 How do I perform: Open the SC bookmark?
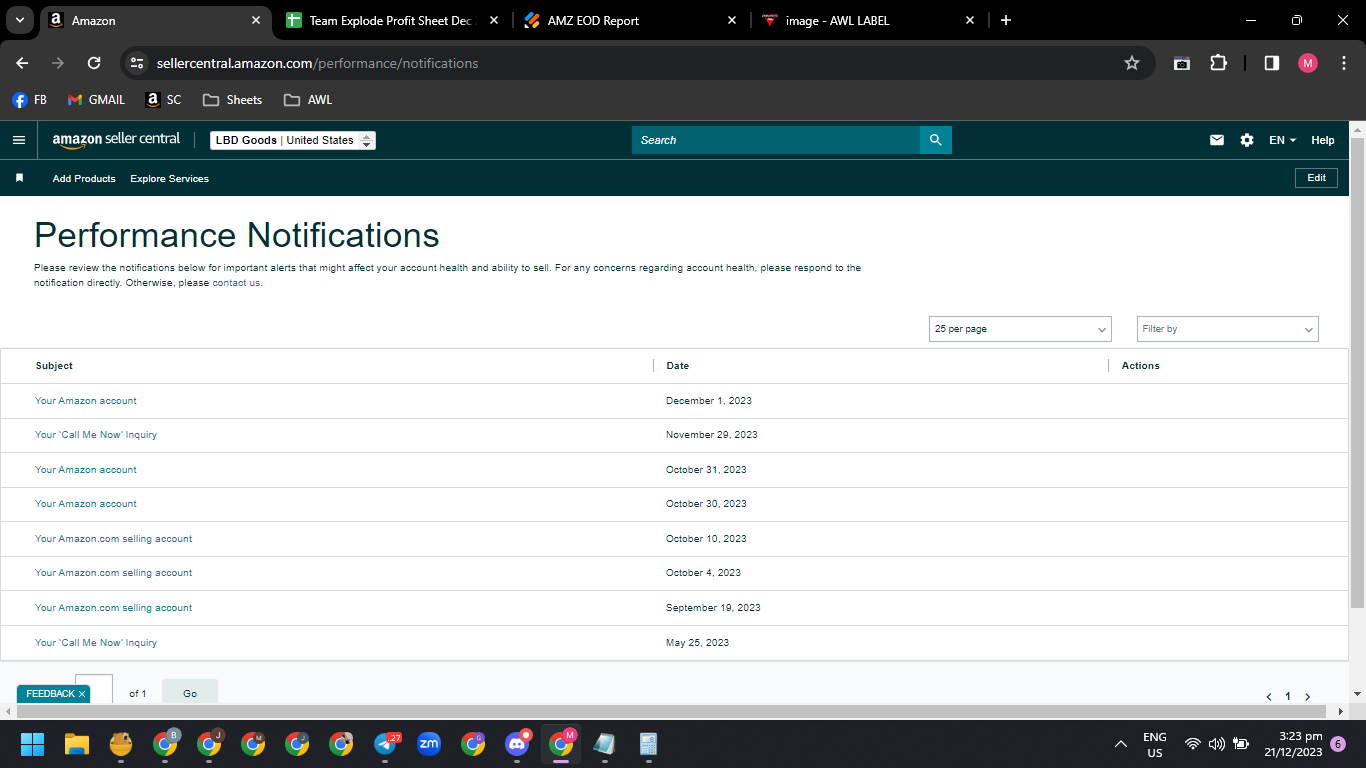pos(164,100)
